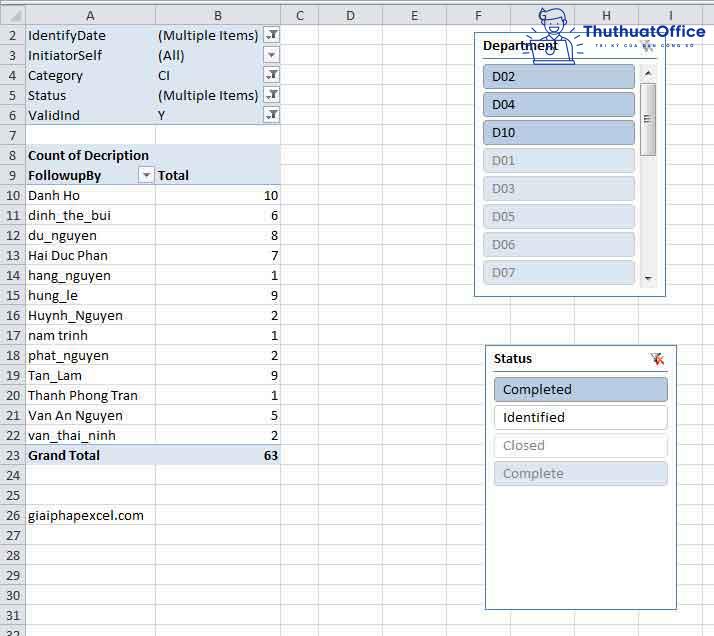Select D05 in Department slicer
This screenshot has width=714, height=636.
pyautogui.click(x=559, y=217)
